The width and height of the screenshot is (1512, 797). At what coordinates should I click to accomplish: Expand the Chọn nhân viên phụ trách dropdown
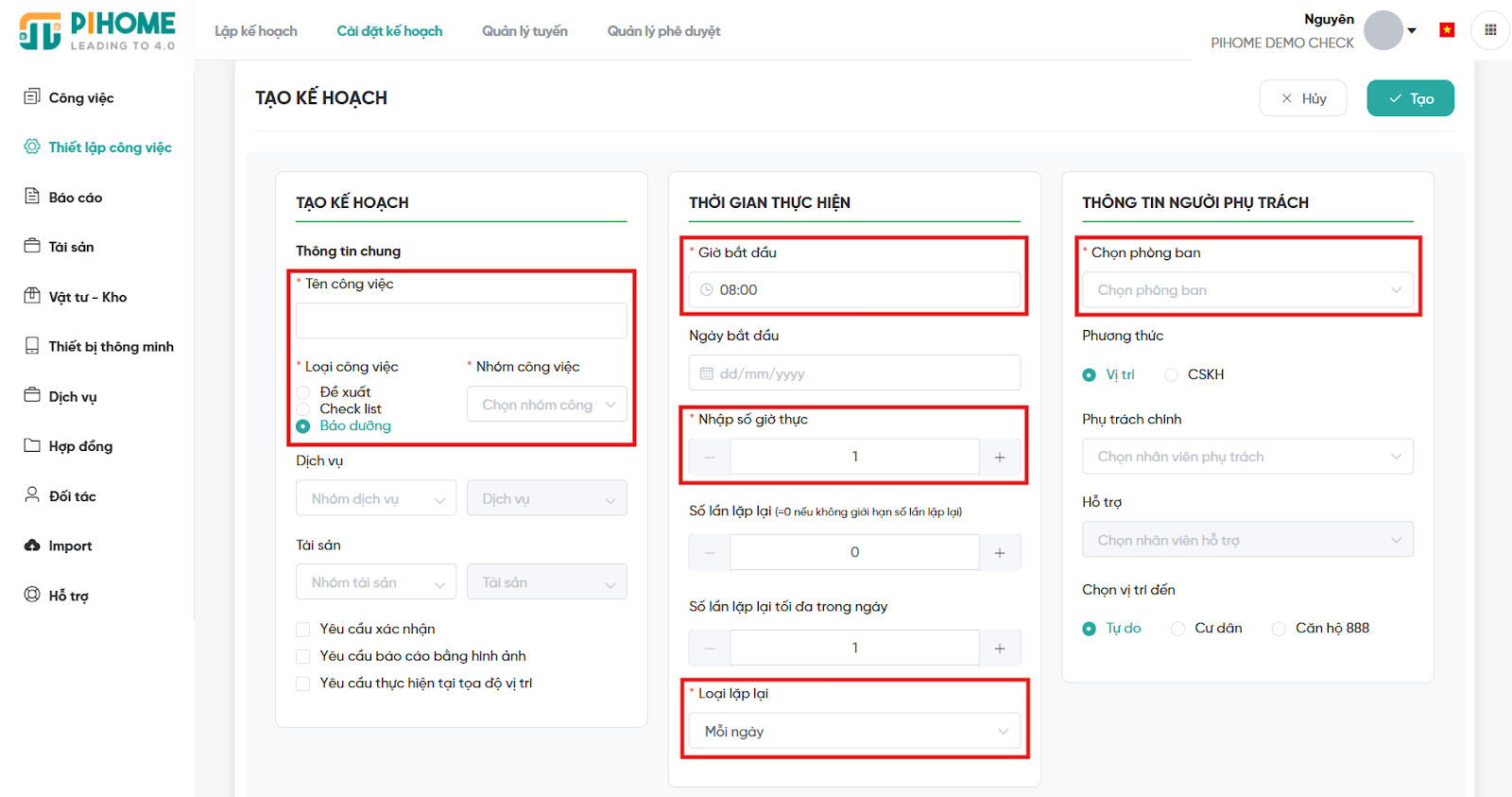(1247, 457)
